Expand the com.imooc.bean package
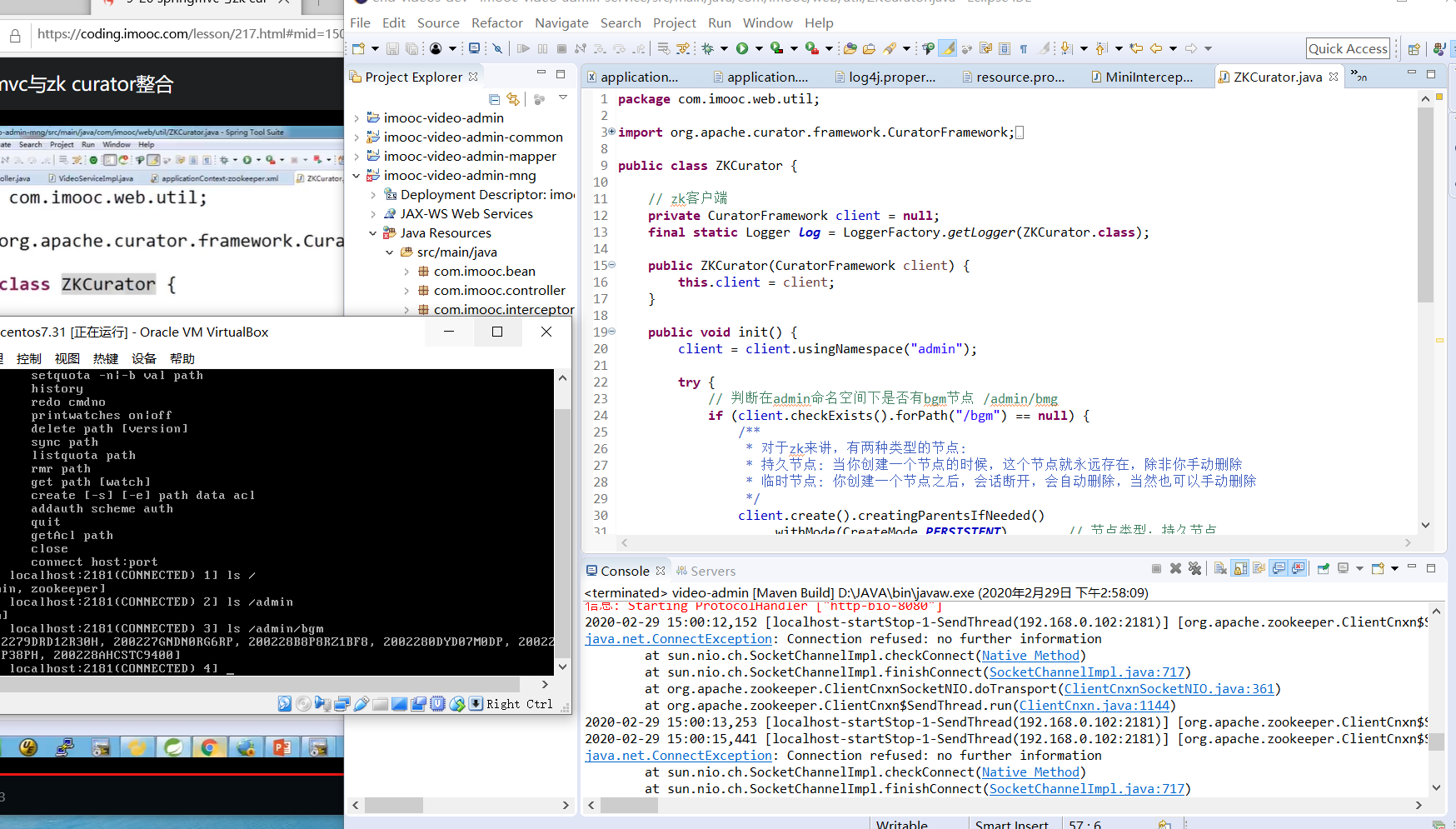The image size is (1456, 829). coord(406,272)
